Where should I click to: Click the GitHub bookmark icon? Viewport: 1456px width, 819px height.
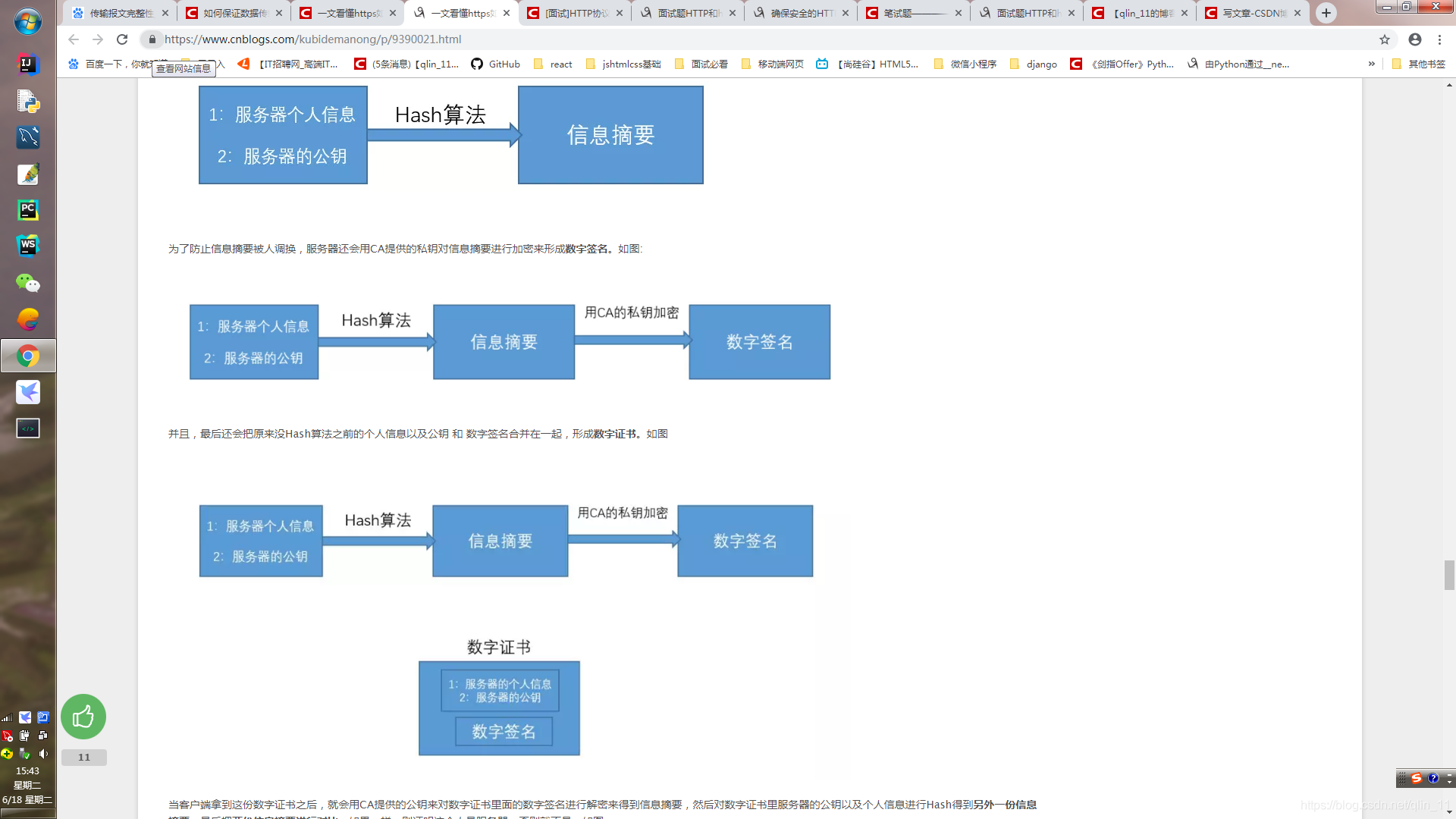click(x=479, y=64)
